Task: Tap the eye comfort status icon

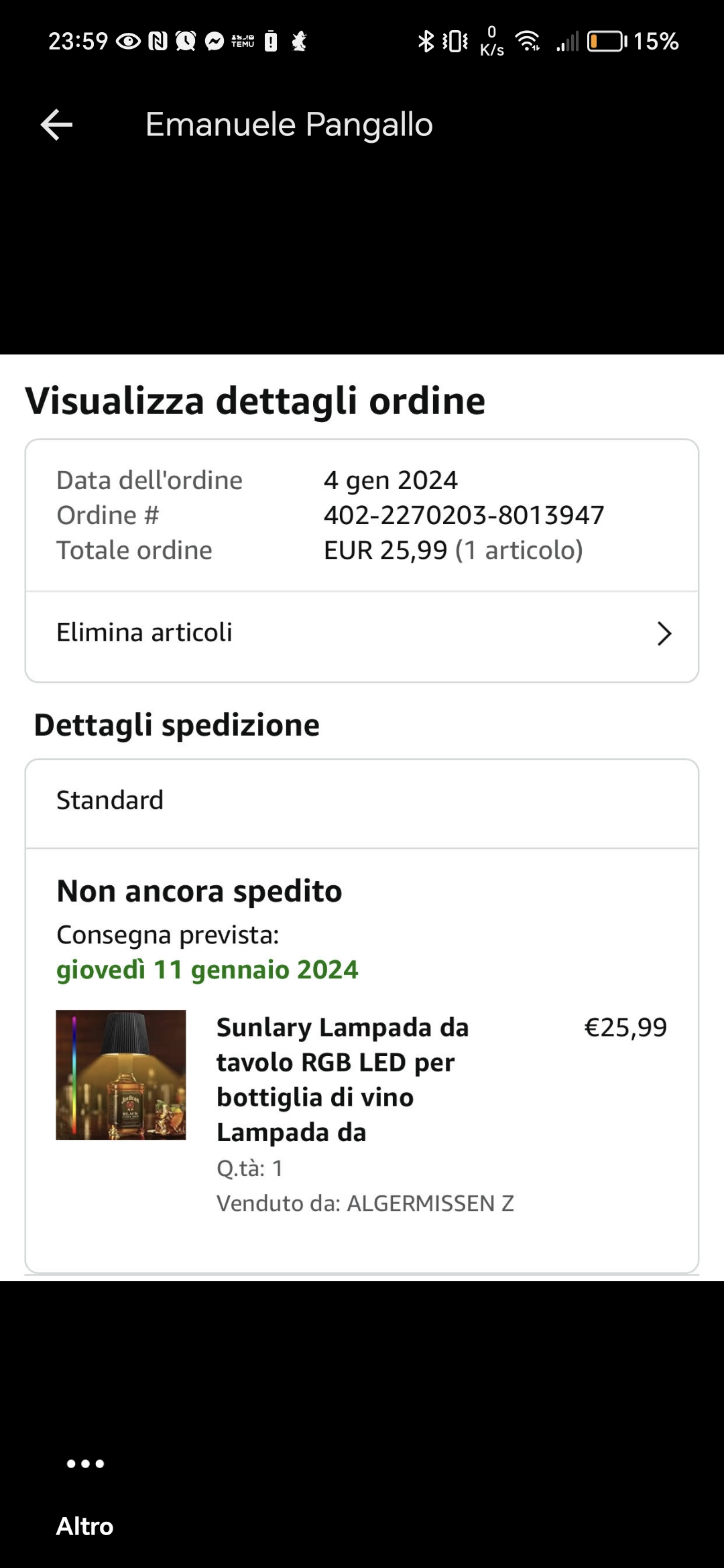Action: click(x=128, y=42)
